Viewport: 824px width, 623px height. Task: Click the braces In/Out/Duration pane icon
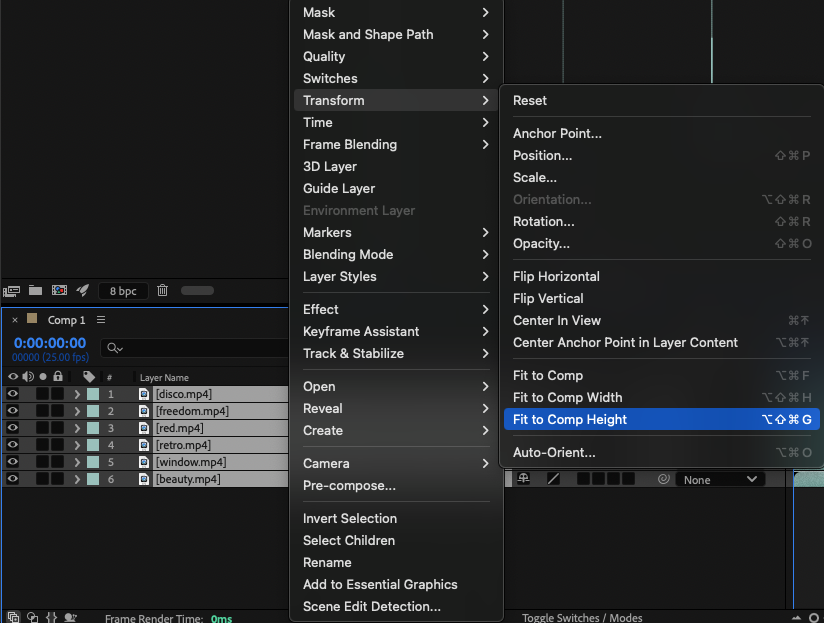(52, 617)
